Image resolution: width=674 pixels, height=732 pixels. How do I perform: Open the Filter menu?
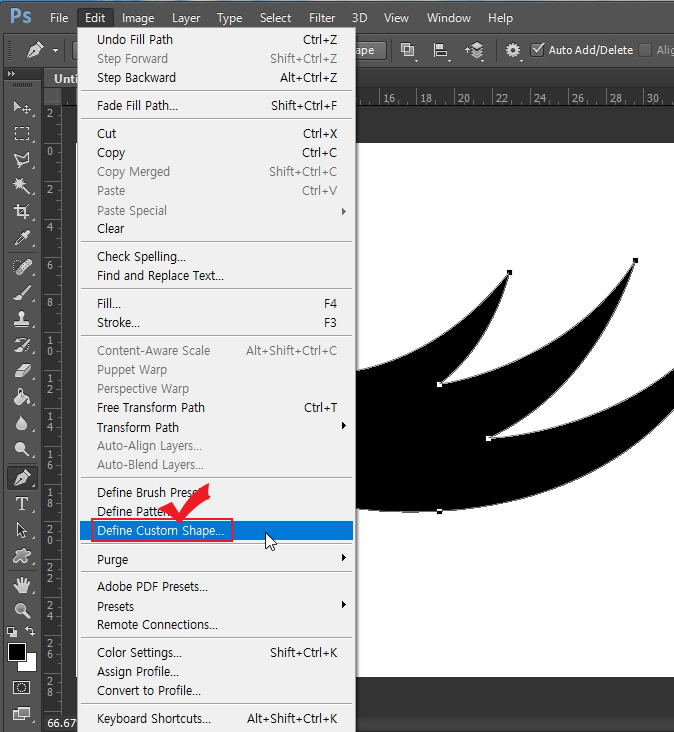pos(322,18)
